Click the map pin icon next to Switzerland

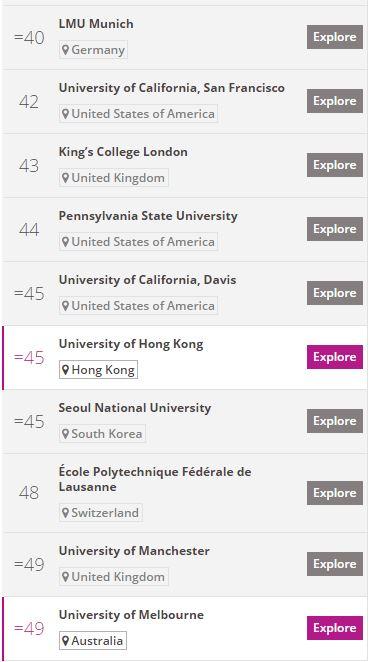click(x=65, y=513)
